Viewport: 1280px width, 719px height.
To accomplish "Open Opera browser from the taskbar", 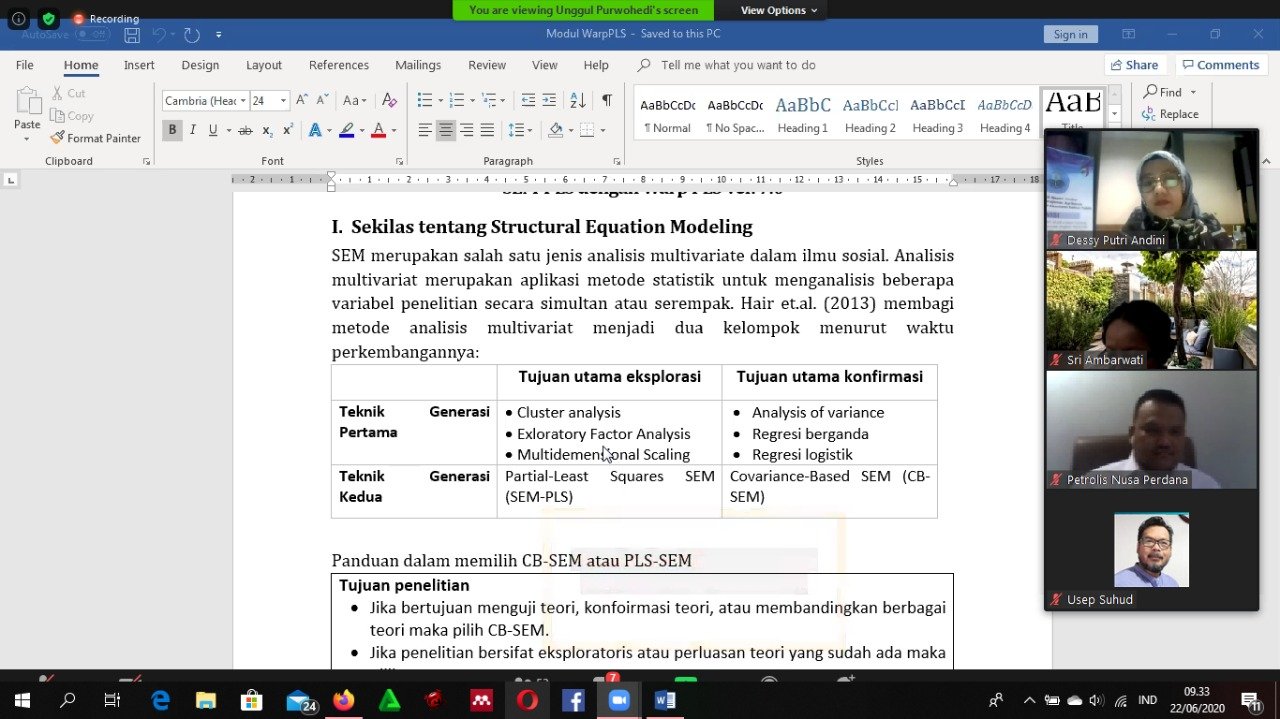I will point(527,700).
